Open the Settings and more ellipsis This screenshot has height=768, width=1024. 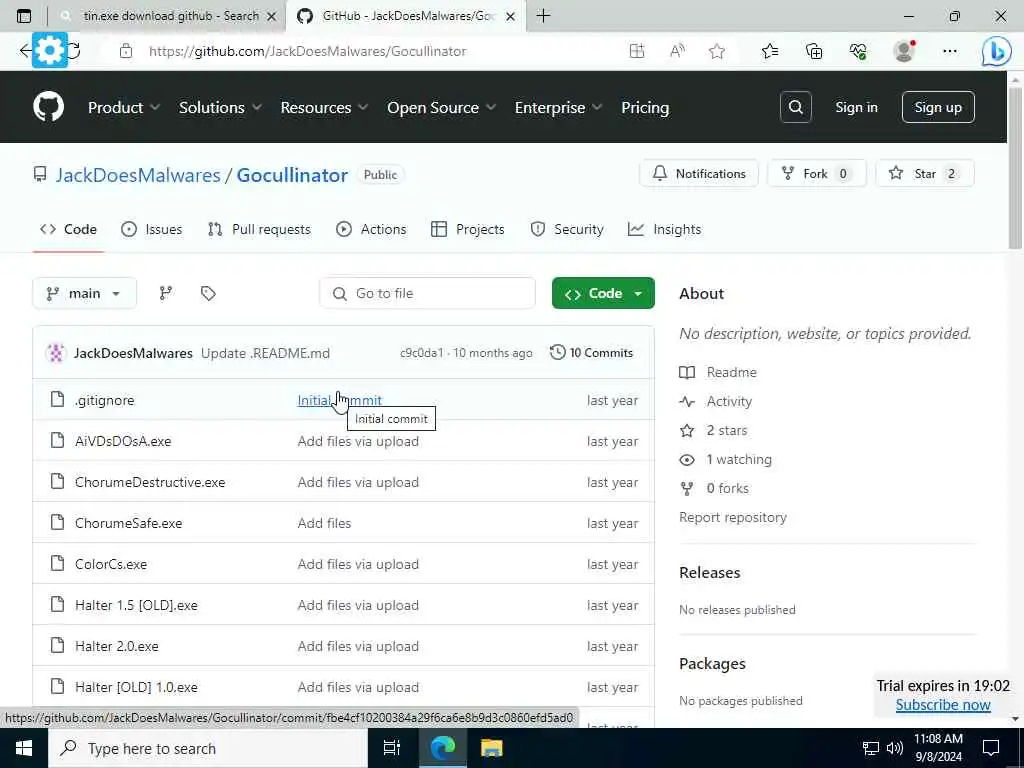pyautogui.click(x=950, y=51)
